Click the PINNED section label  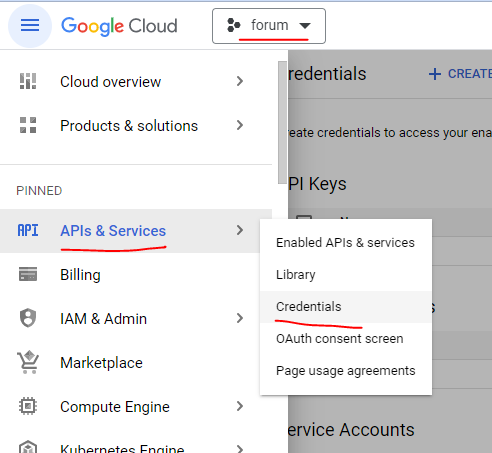(39, 191)
